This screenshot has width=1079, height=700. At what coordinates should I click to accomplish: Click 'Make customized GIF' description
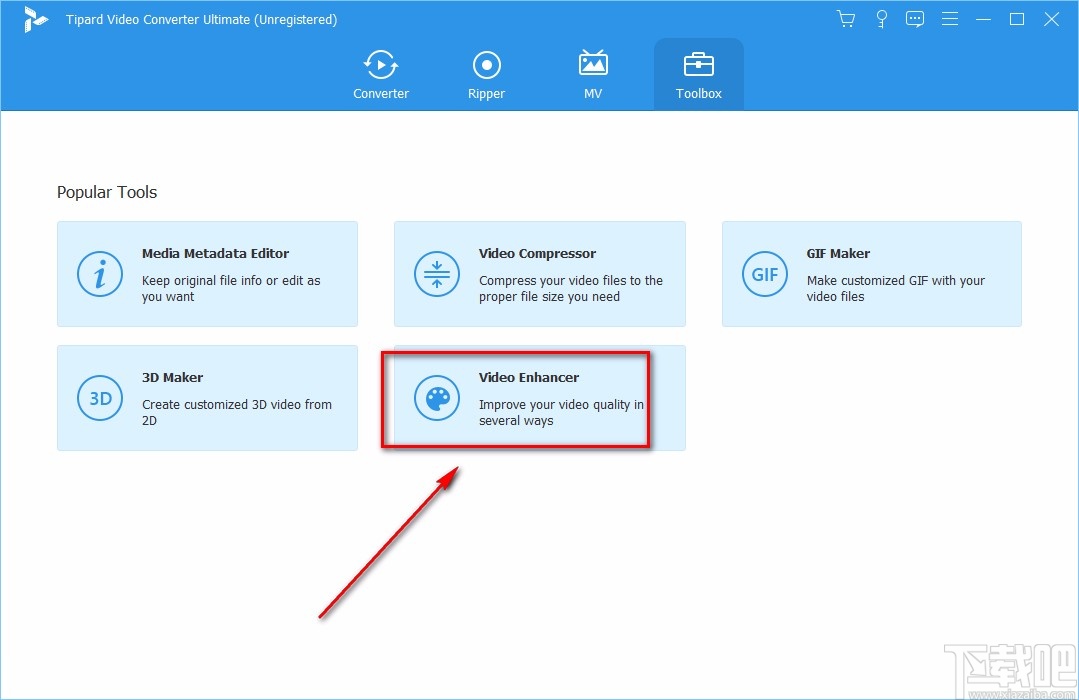(896, 288)
